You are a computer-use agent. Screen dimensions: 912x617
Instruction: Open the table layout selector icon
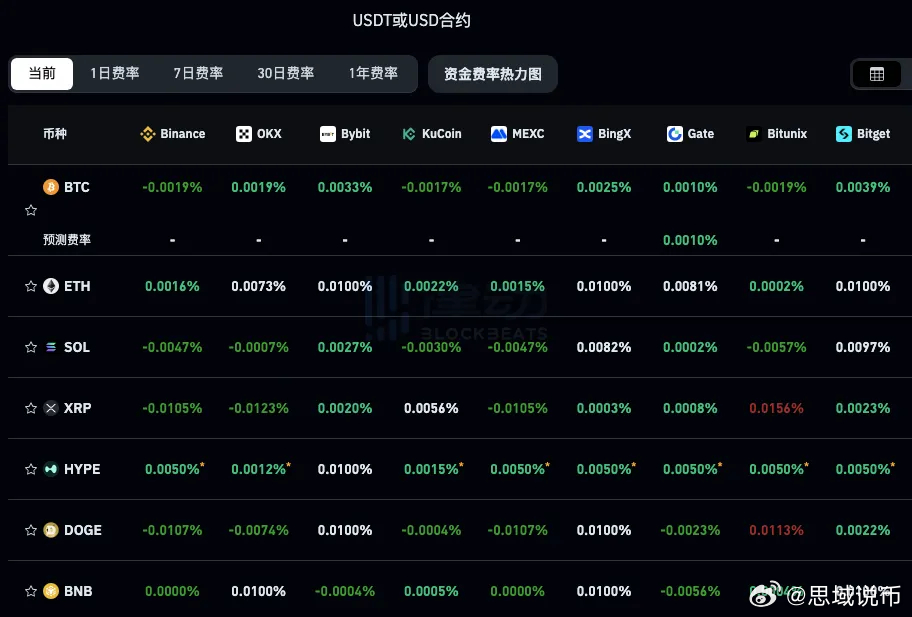point(877,73)
